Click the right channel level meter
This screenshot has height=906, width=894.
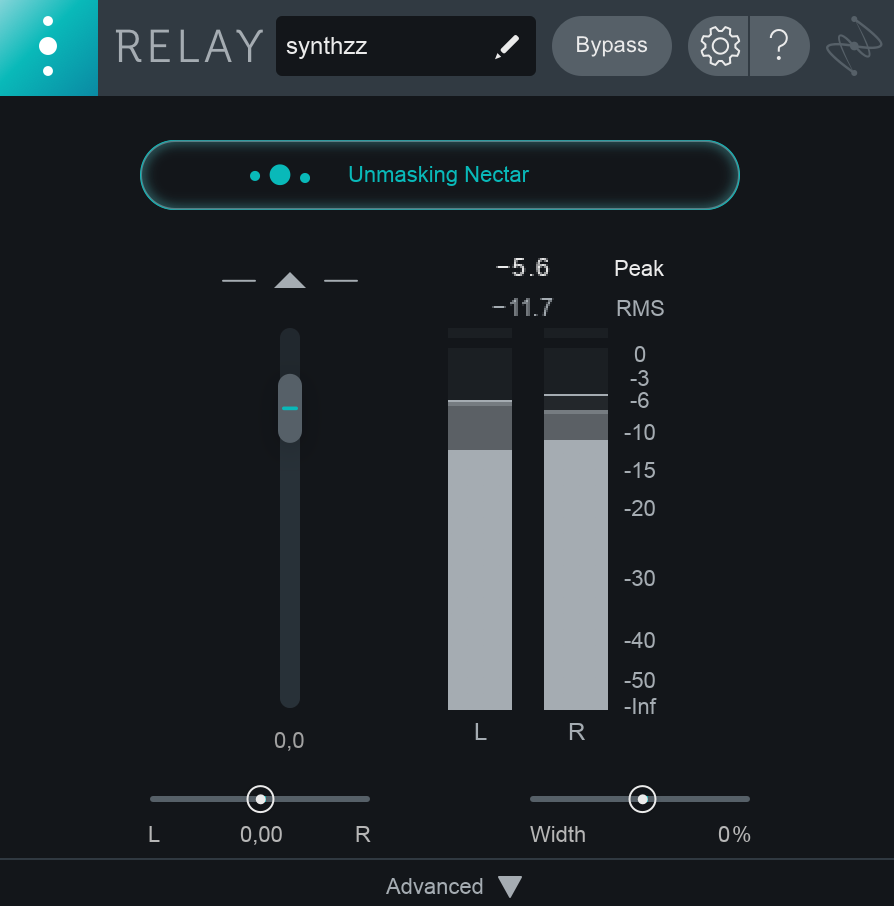tap(576, 529)
